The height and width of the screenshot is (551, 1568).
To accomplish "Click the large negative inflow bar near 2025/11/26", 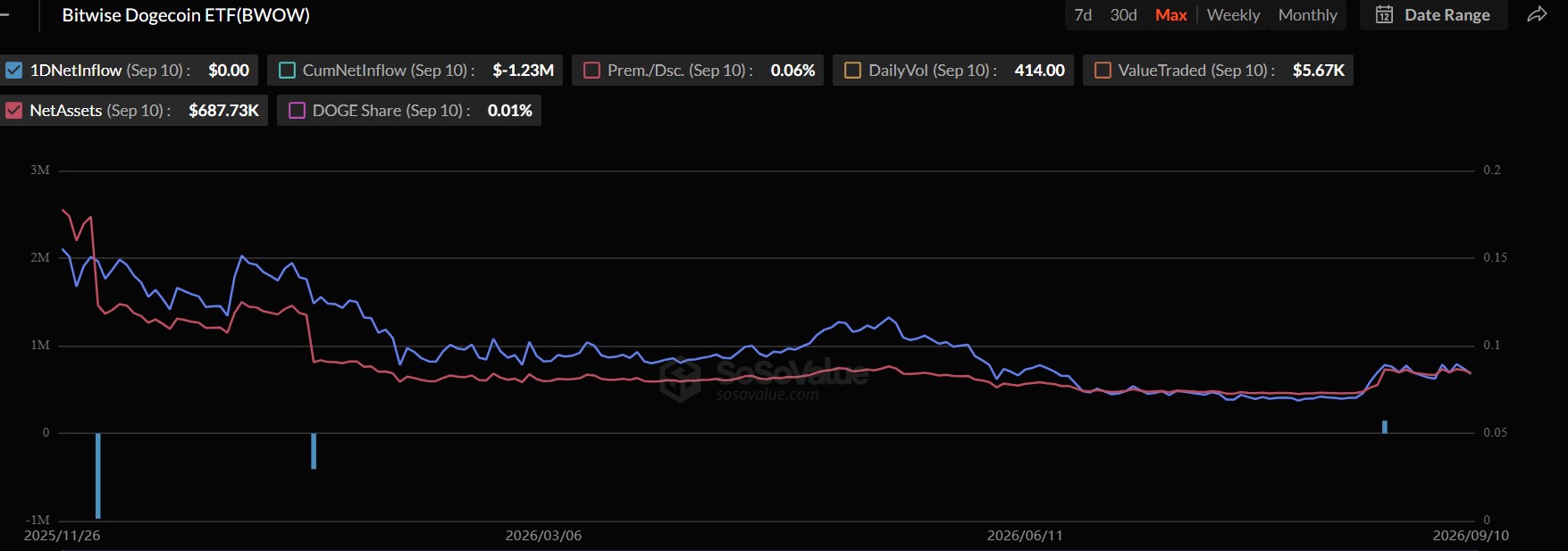I will pos(98,475).
